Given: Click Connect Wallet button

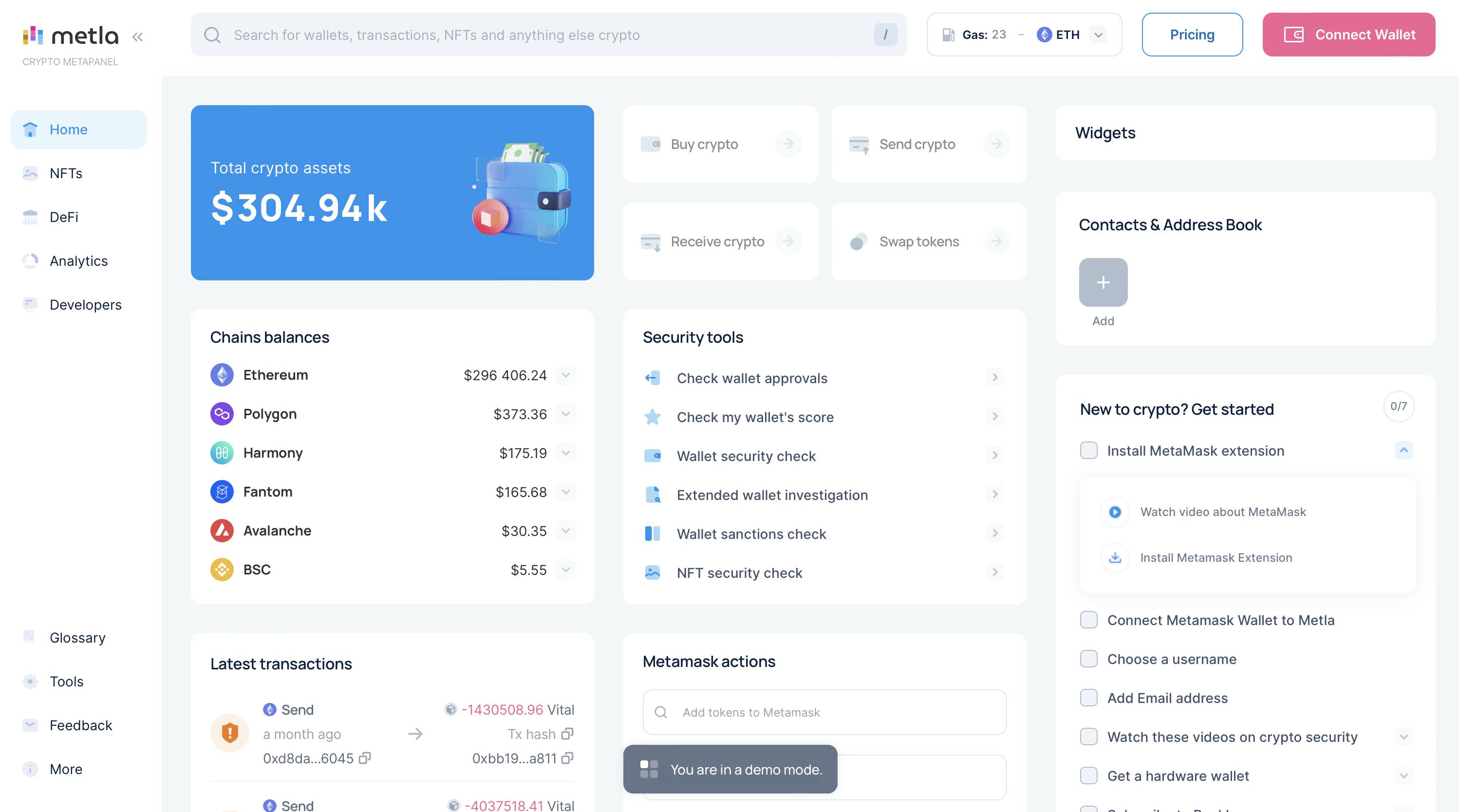Looking at the screenshot, I should [x=1348, y=35].
